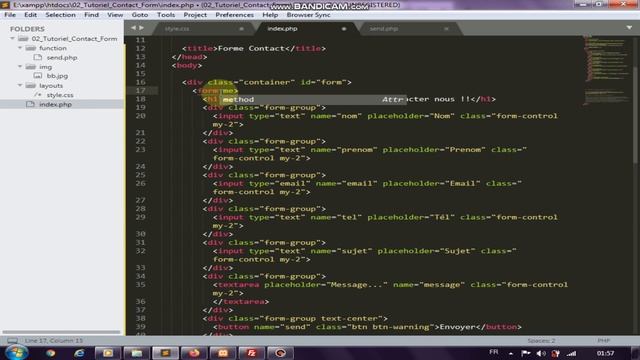
Task: Open the Preferences menu
Action: (x=234, y=15)
